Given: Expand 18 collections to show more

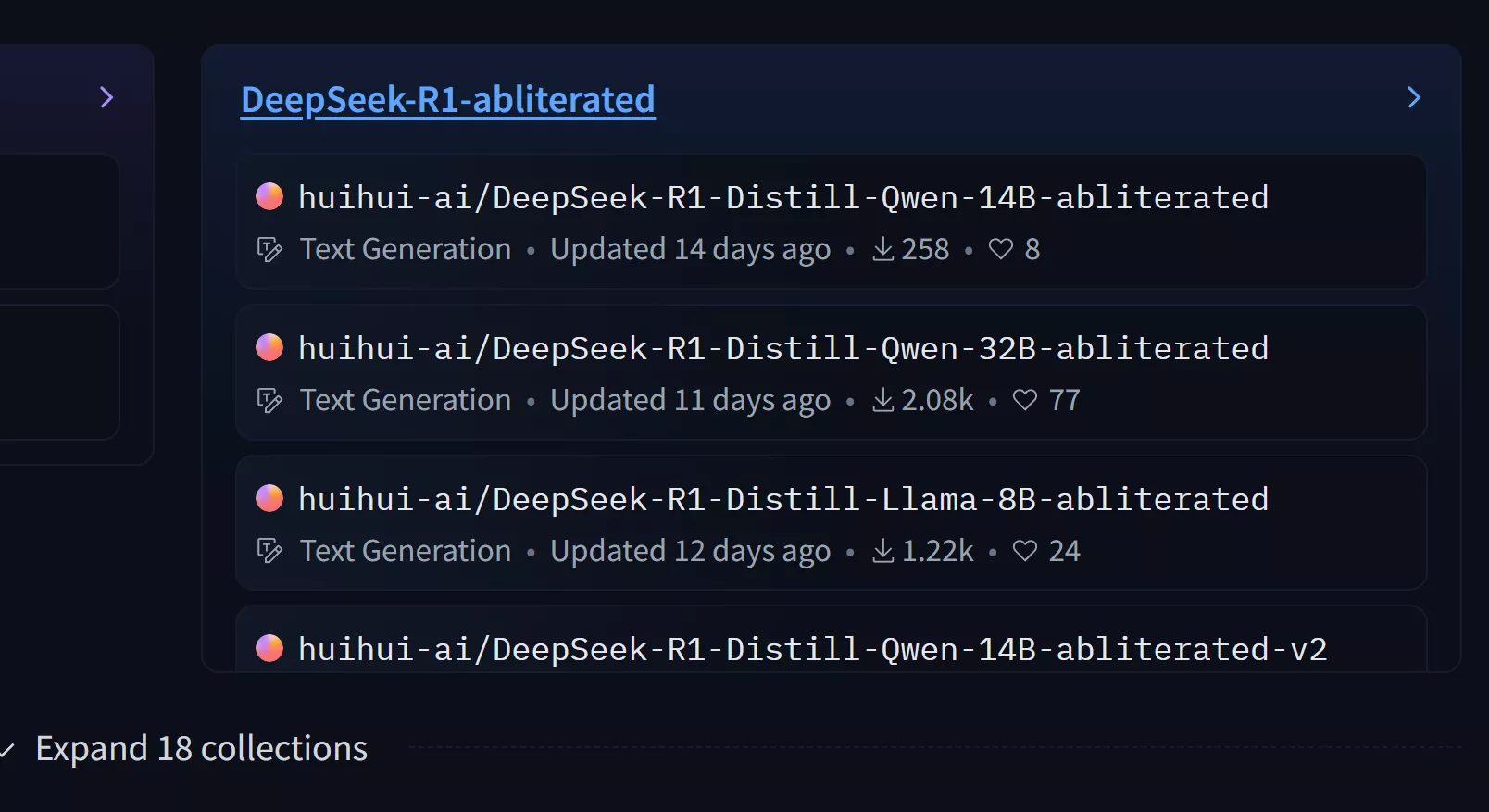Looking at the screenshot, I should (200, 748).
